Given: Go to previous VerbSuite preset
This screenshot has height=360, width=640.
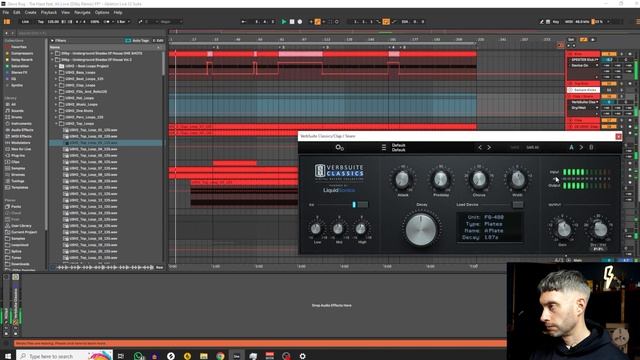Looking at the screenshot, I should coord(480,147).
